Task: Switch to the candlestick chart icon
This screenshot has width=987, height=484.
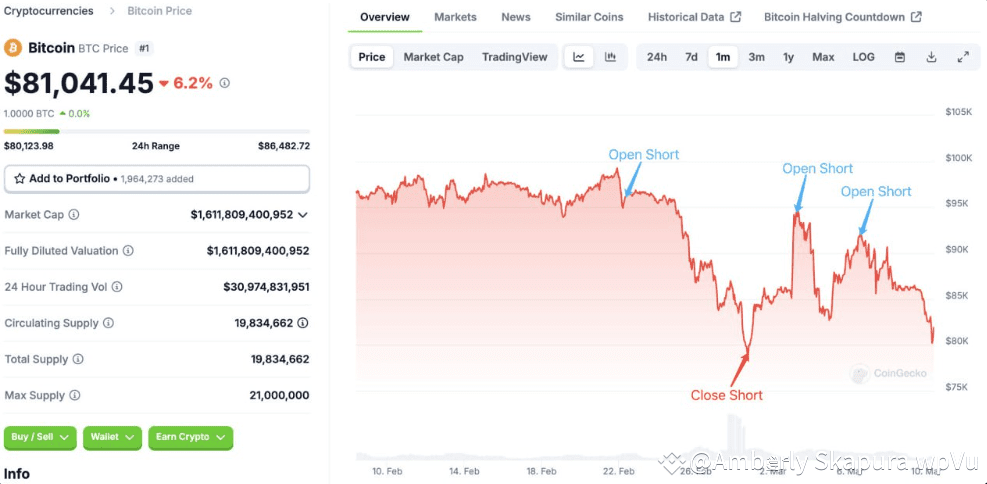Action: (610, 57)
